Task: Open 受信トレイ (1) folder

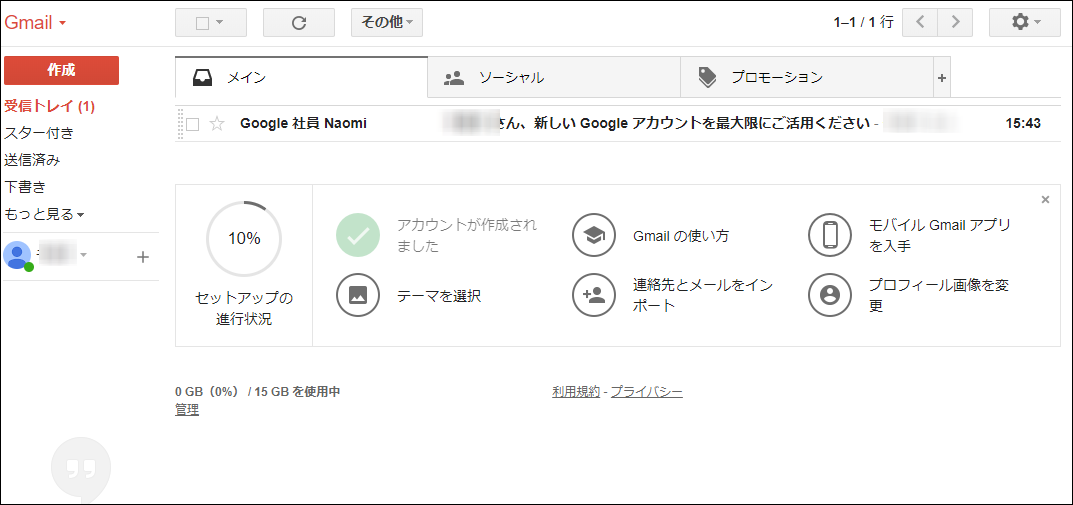Action: [x=49, y=106]
